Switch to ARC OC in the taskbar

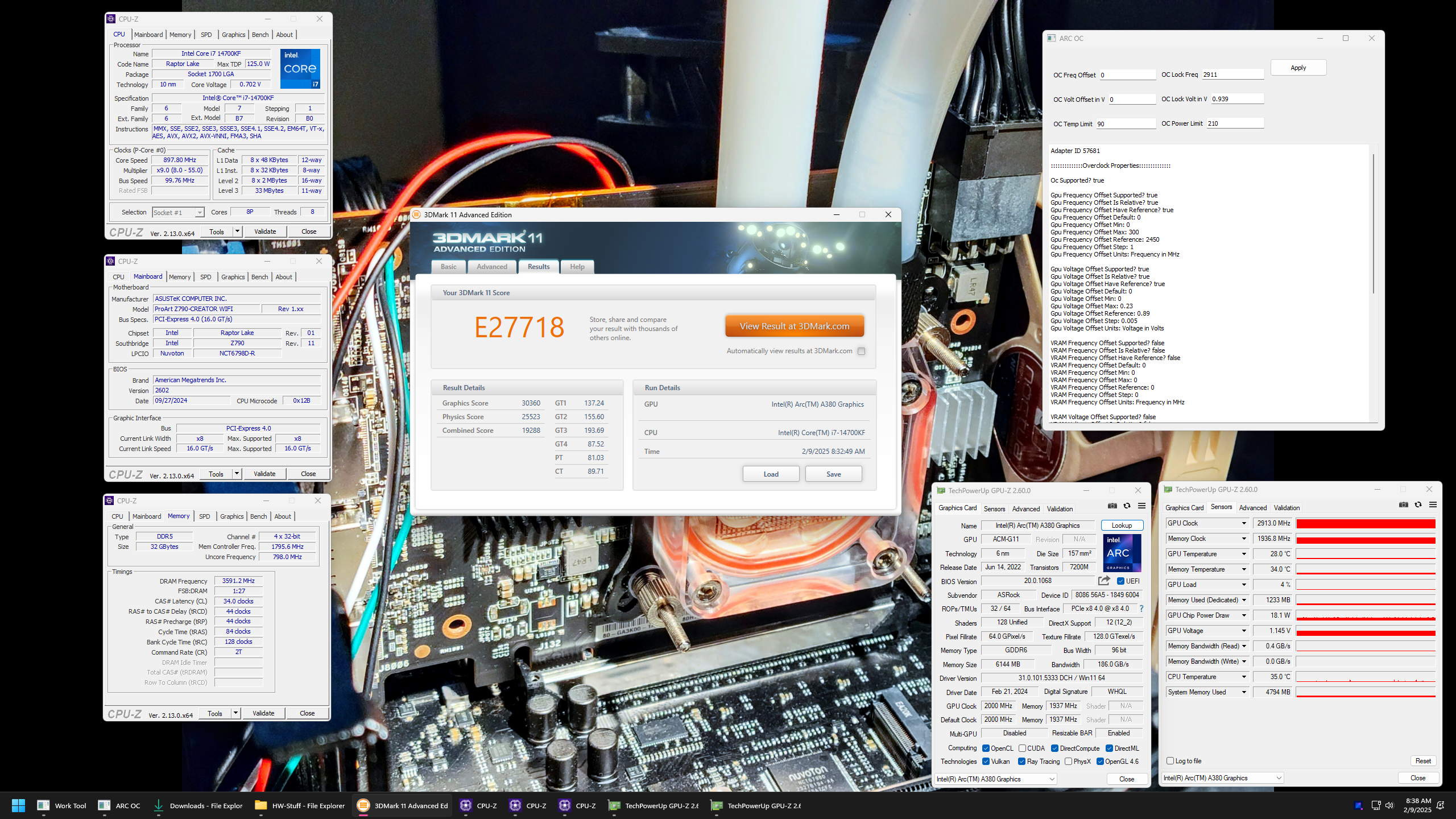pyautogui.click(x=119, y=805)
